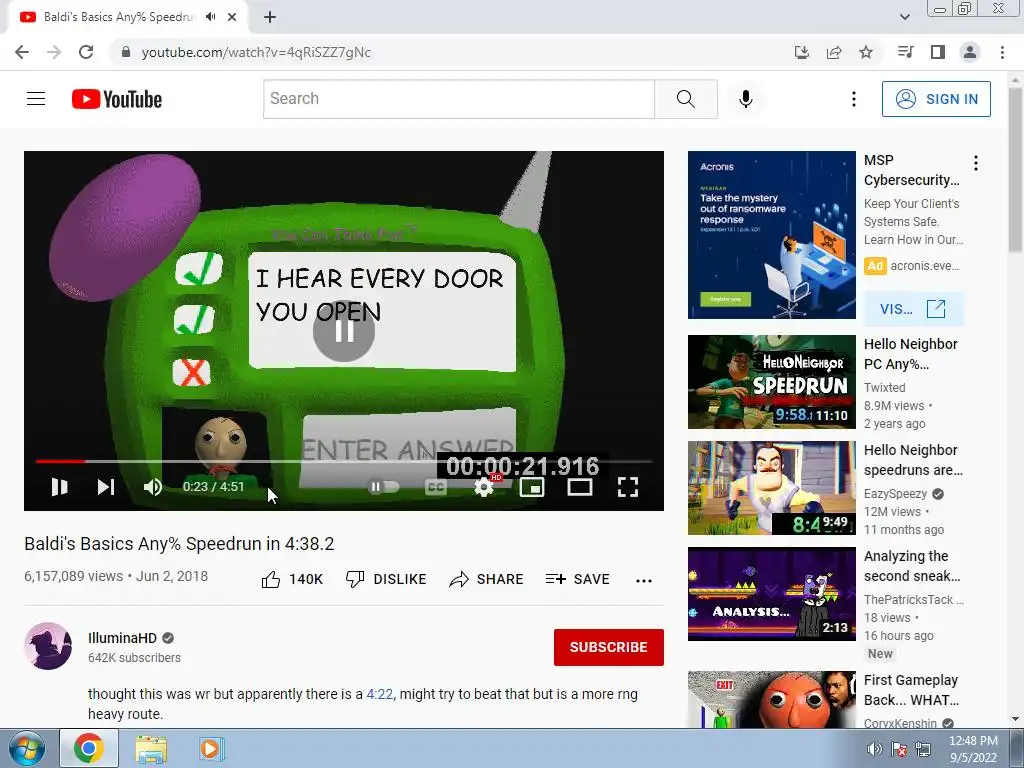Focus the YouTube search field
The image size is (1024, 768).
point(458,99)
